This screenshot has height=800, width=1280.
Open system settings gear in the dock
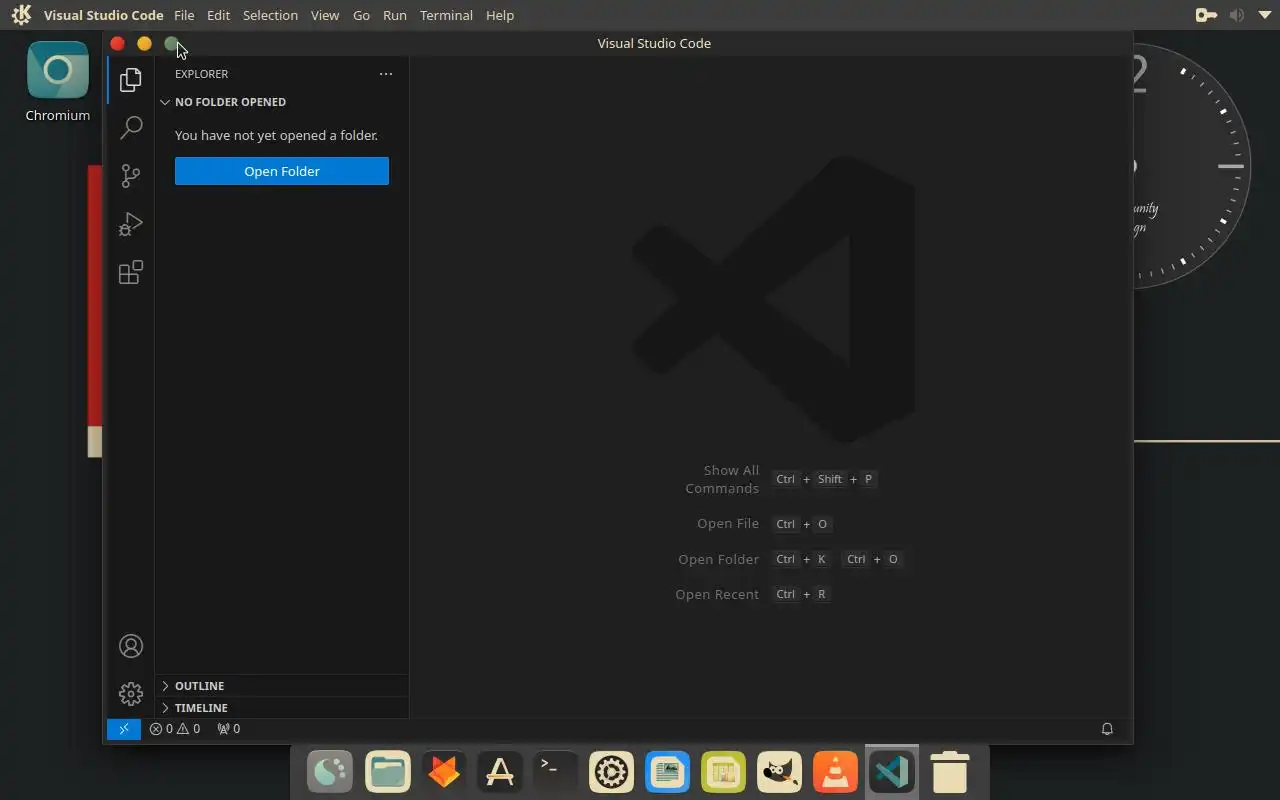[x=612, y=772]
